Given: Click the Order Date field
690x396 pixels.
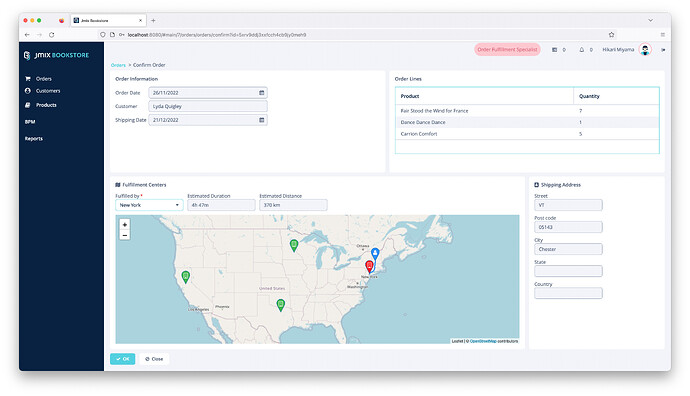Looking at the screenshot, I should (x=208, y=93).
